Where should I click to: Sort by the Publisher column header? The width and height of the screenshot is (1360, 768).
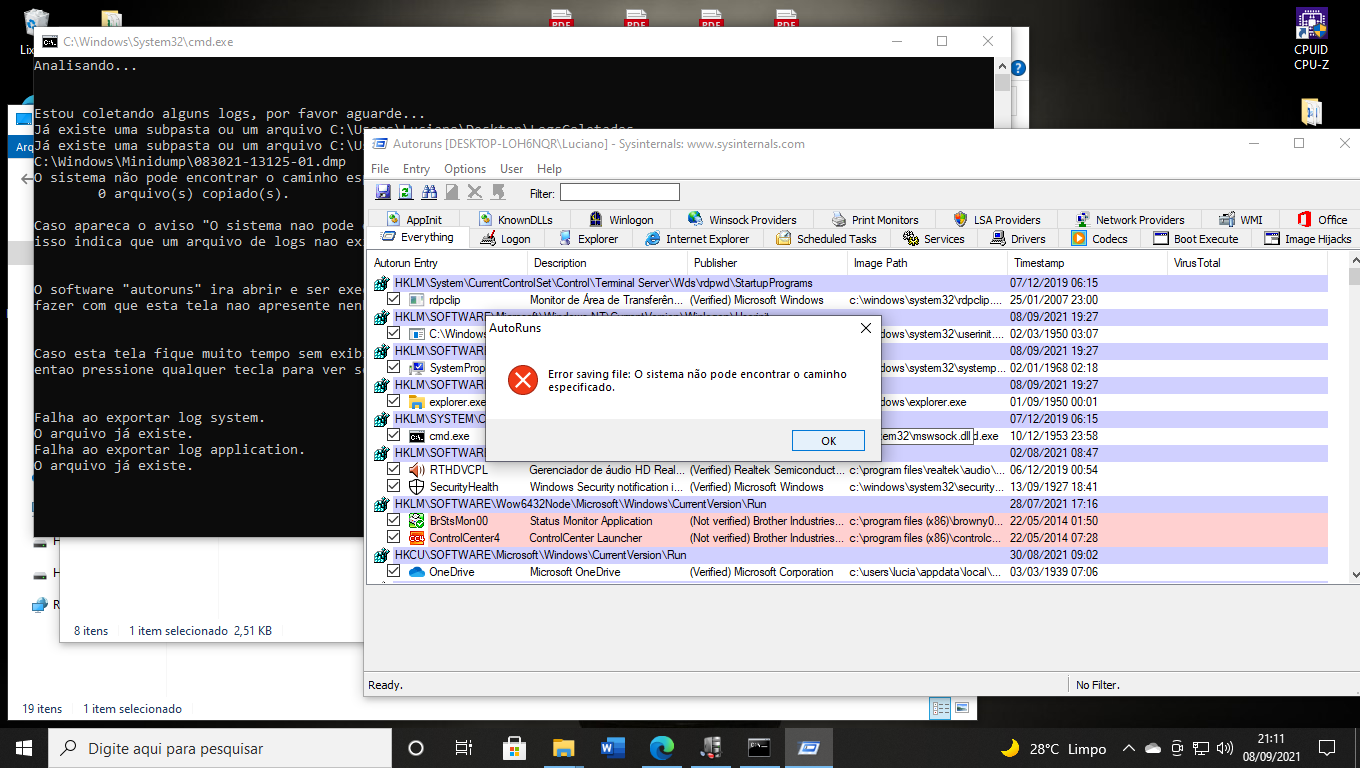[767, 263]
